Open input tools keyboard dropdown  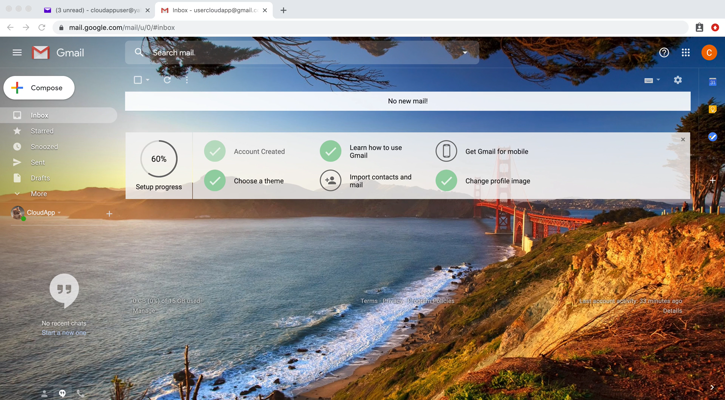click(651, 80)
